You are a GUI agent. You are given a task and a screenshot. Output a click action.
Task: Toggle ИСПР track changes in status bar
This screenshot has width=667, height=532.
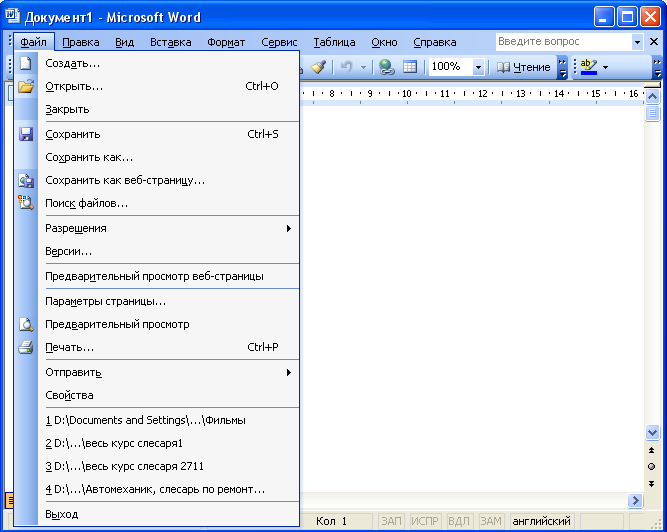pos(425,521)
